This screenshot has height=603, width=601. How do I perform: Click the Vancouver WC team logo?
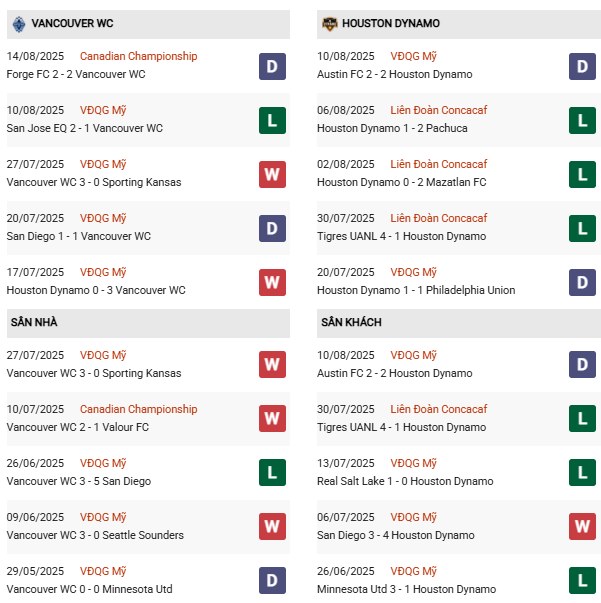click(18, 23)
